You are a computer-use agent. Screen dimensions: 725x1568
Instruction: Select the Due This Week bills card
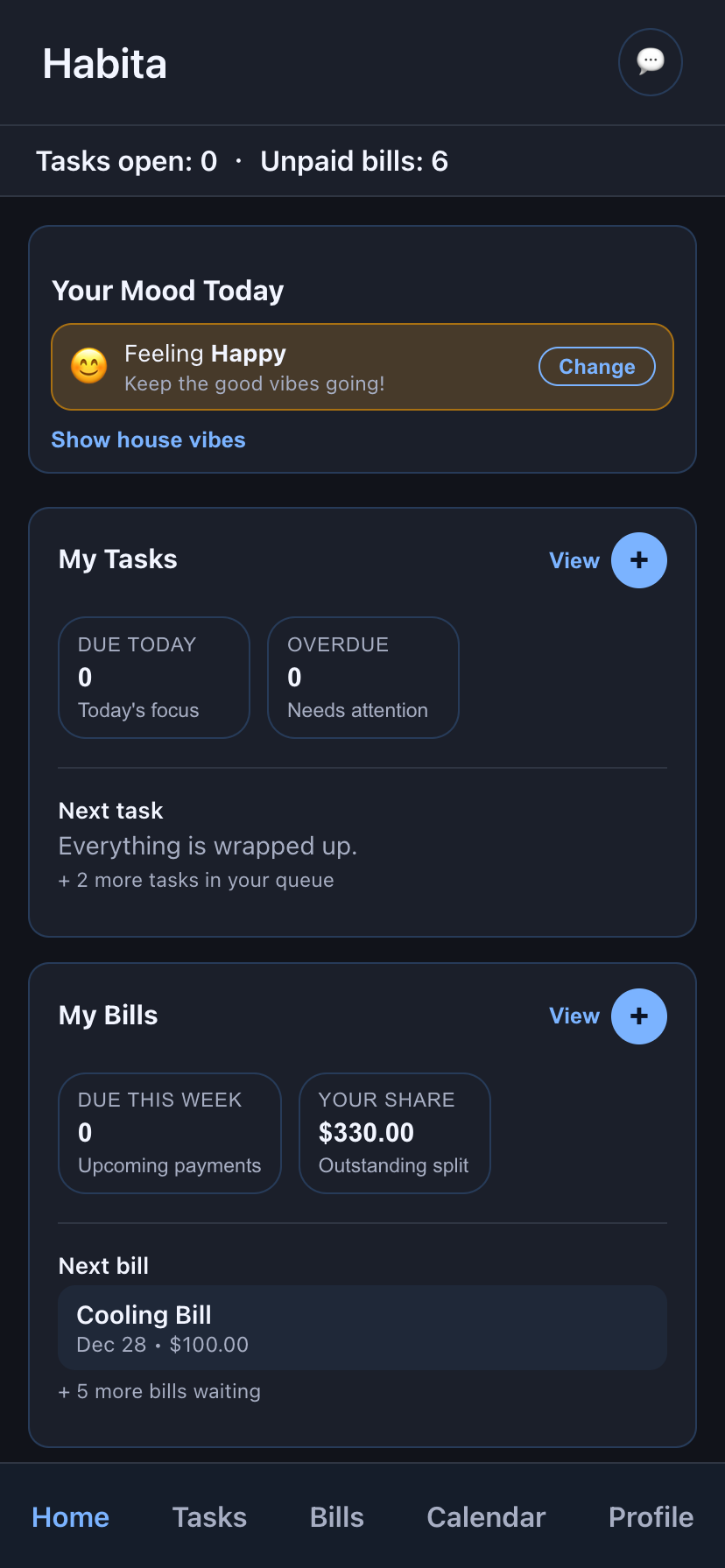[x=169, y=1133]
